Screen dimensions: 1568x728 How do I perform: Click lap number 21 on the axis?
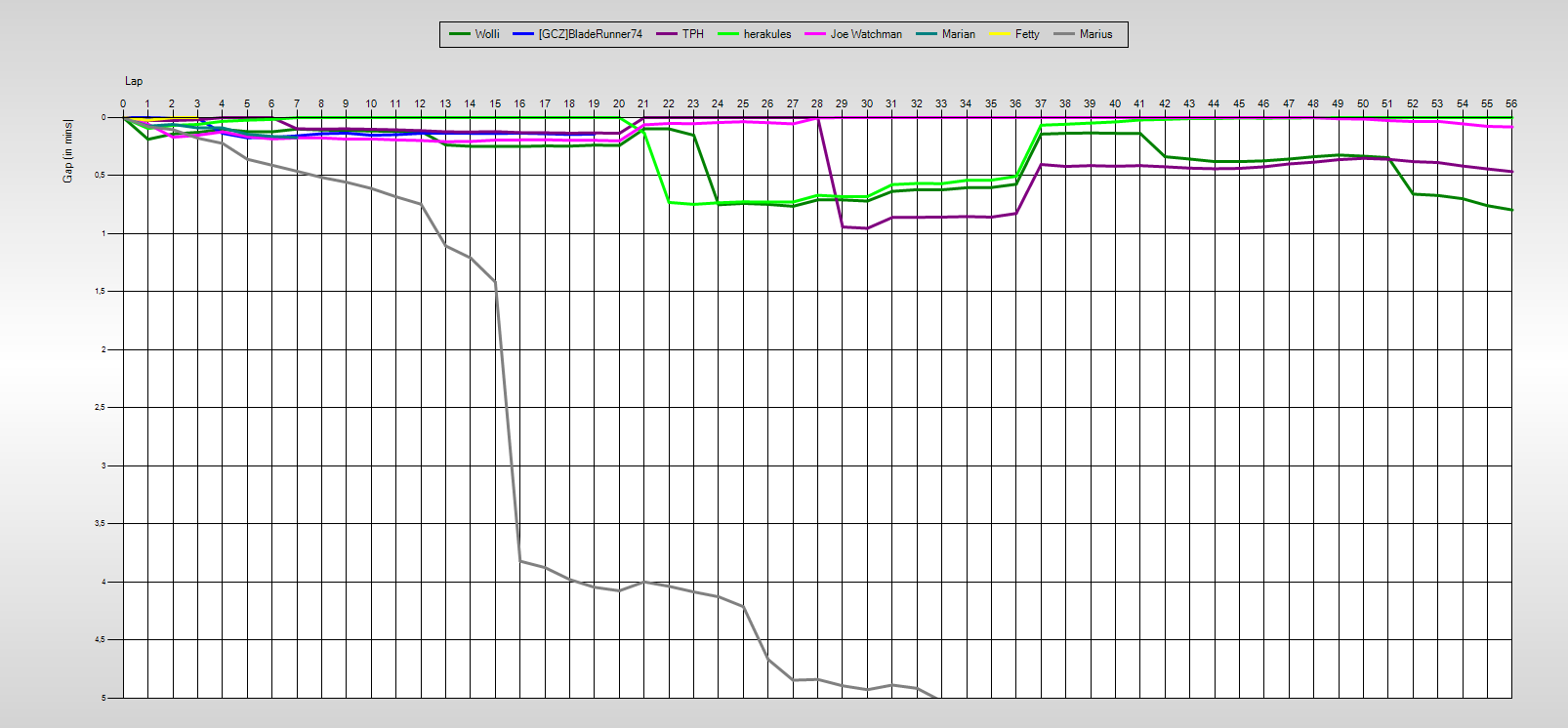[x=643, y=103]
